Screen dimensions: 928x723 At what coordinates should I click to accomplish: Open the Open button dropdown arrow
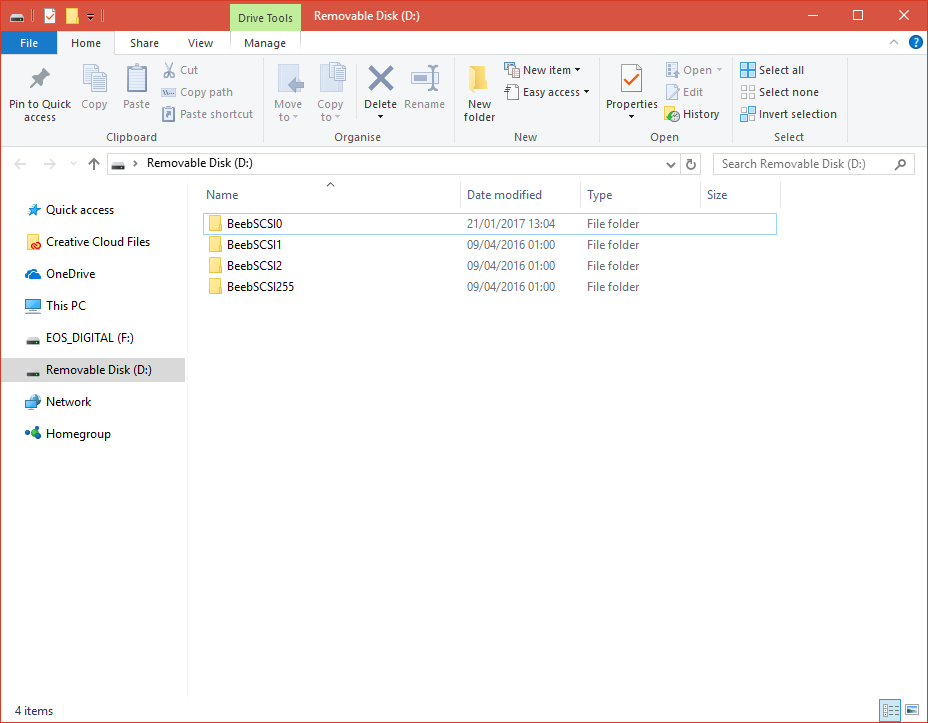pos(719,70)
